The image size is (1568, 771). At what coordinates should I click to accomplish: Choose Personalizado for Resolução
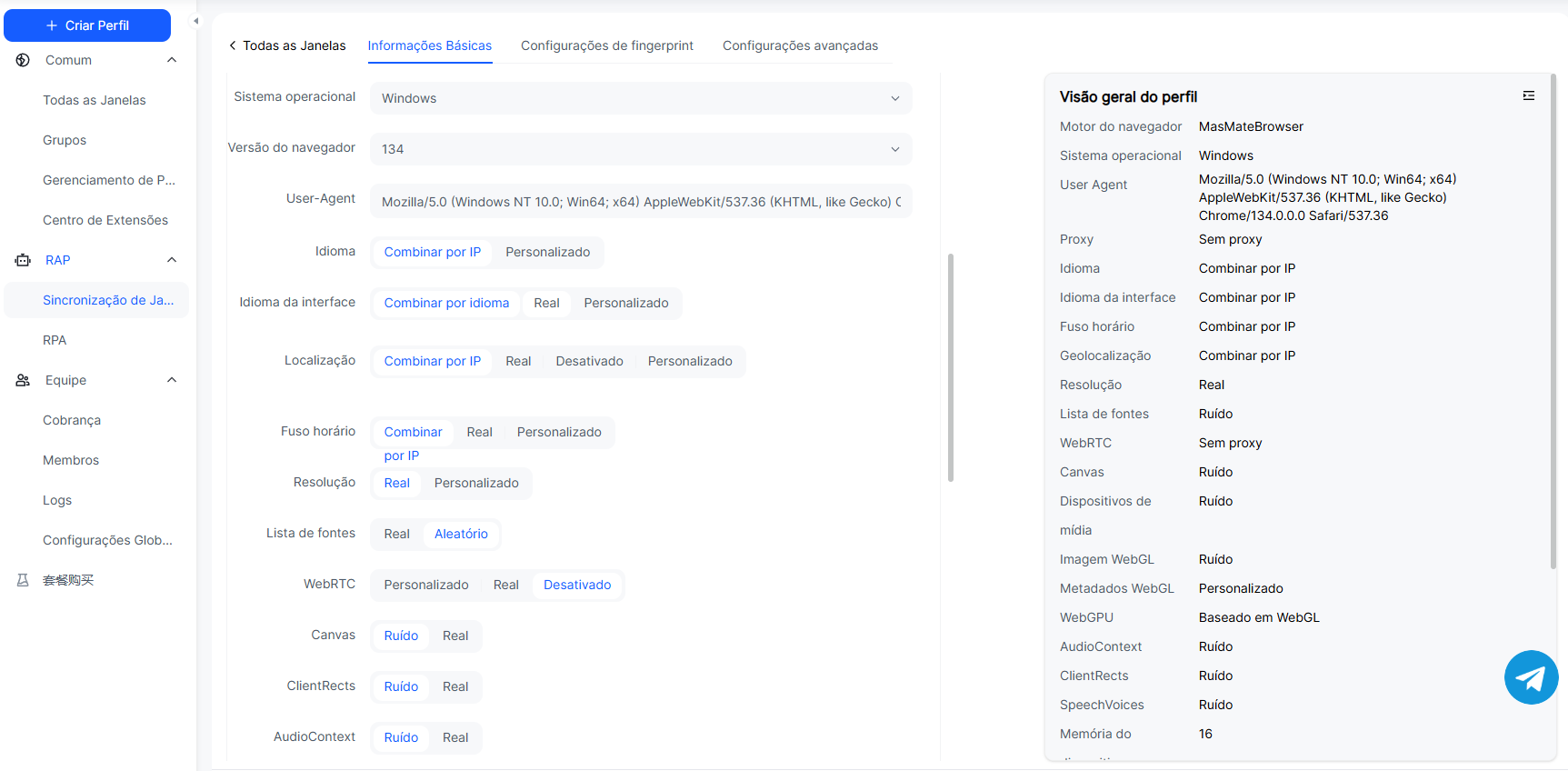point(476,483)
